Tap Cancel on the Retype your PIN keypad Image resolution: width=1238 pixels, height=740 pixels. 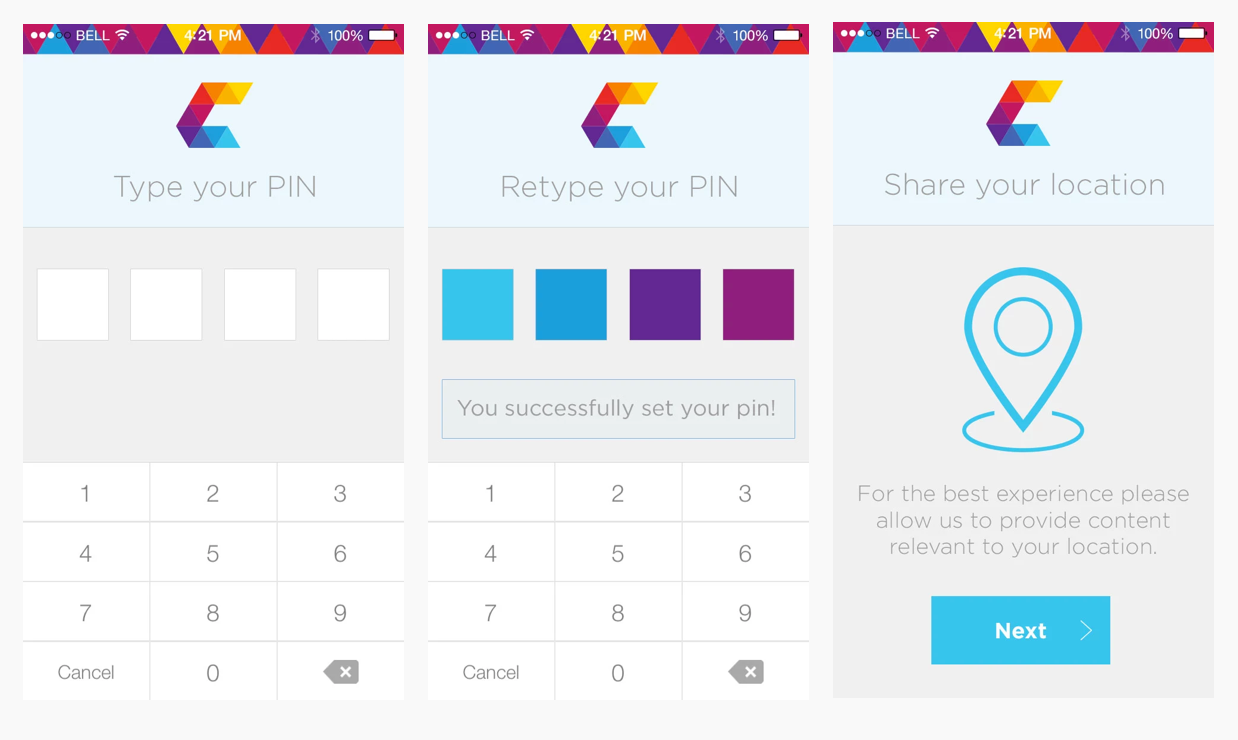491,672
